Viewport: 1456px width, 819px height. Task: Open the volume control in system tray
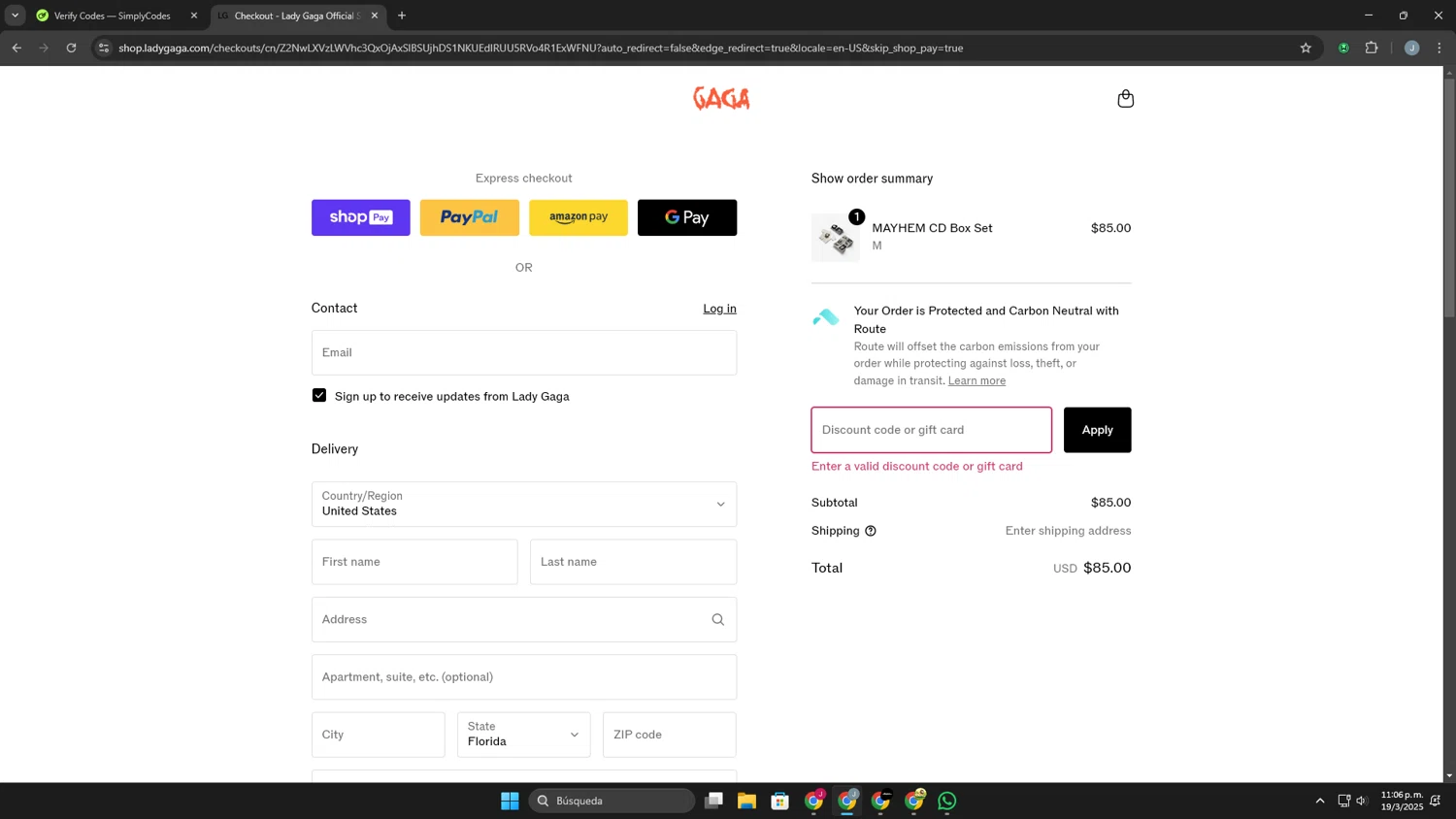[x=1362, y=801]
